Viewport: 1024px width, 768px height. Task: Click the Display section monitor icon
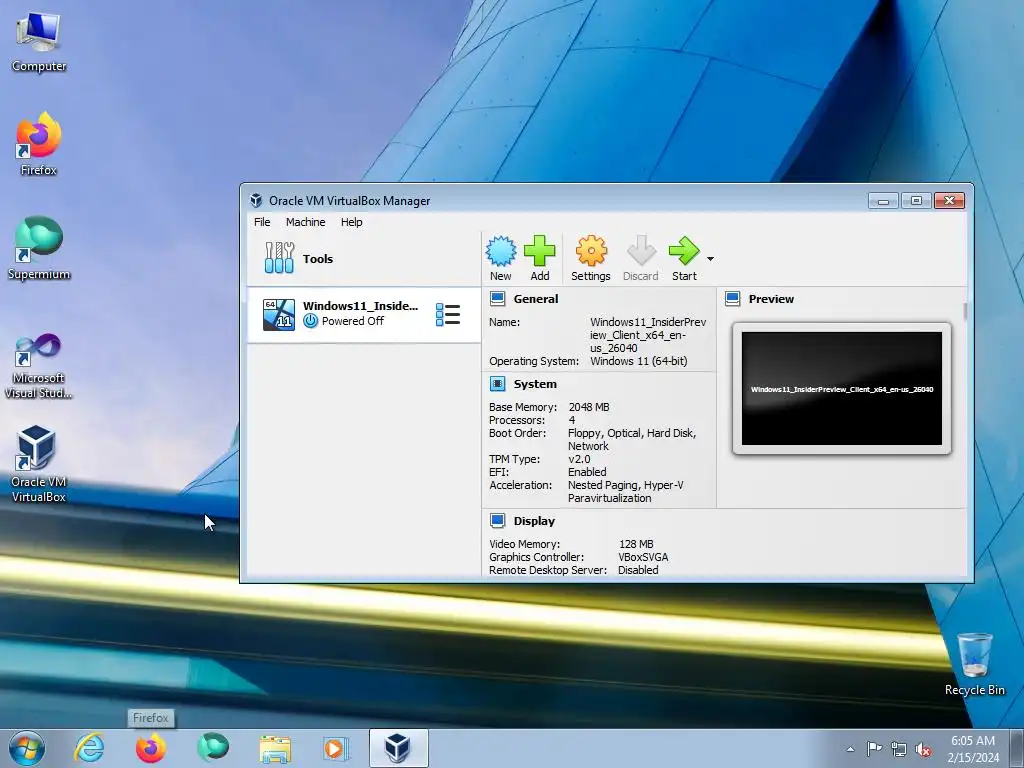click(498, 521)
